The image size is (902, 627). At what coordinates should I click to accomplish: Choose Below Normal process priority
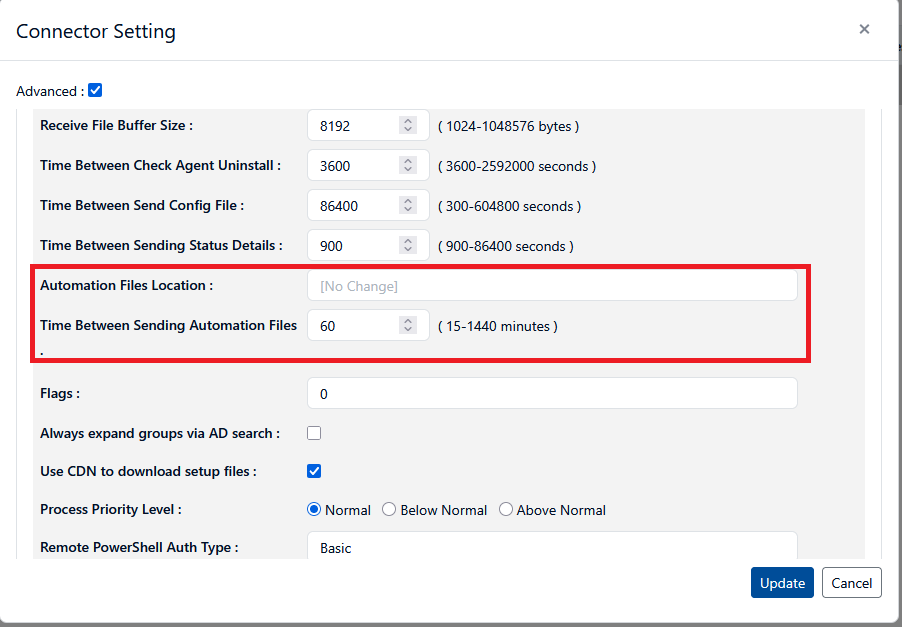[389, 510]
